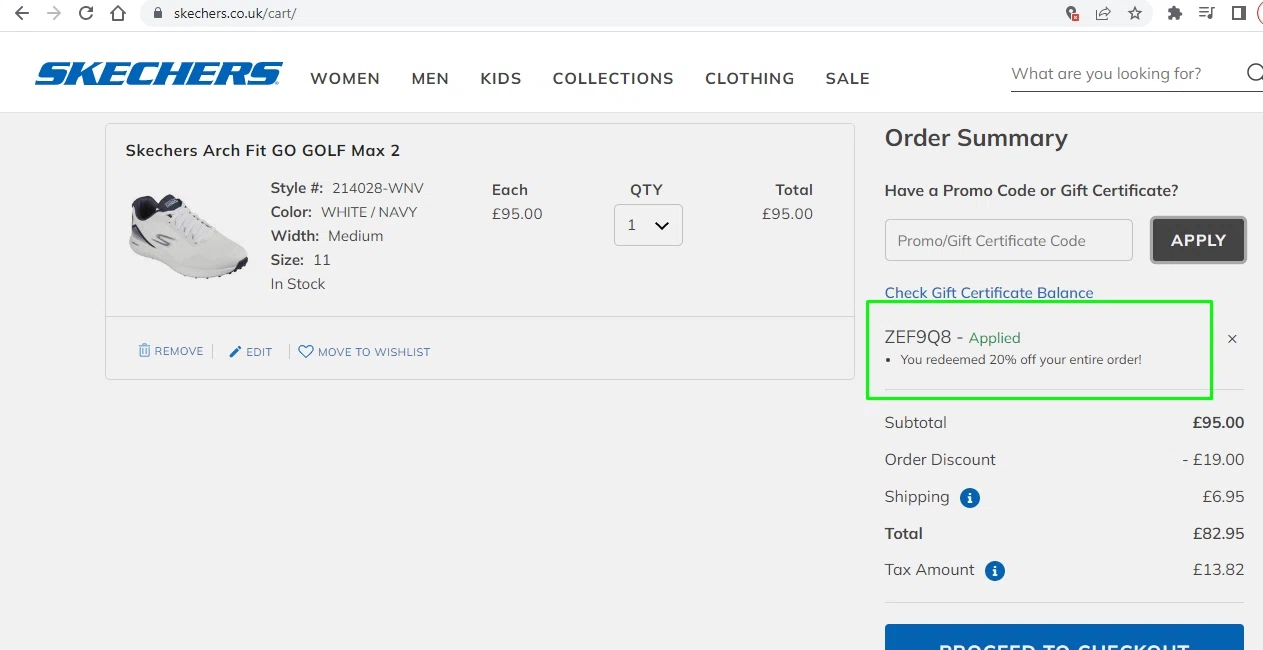
Task: Open the KIDS menu
Action: (x=501, y=78)
